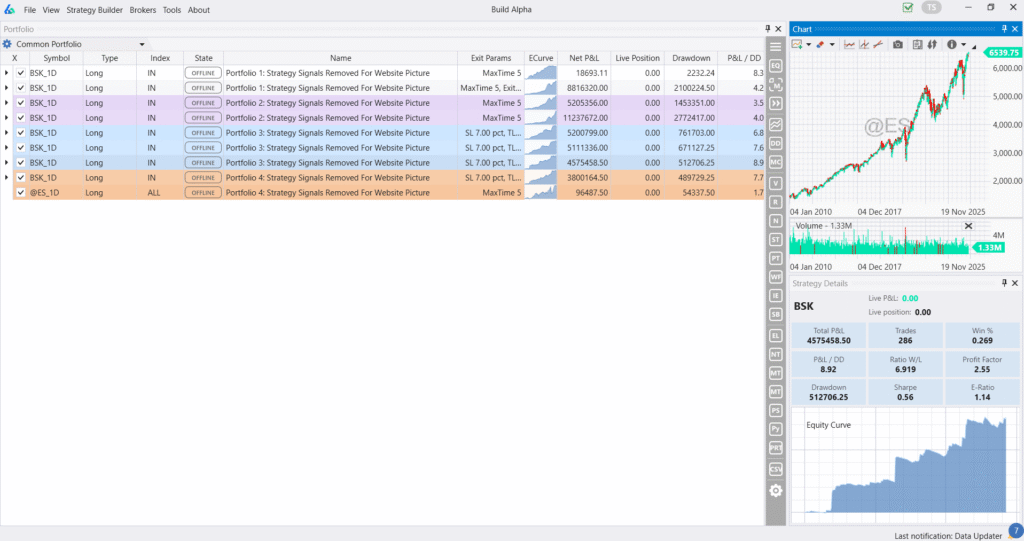Click the SB sidebar icon

775,314
